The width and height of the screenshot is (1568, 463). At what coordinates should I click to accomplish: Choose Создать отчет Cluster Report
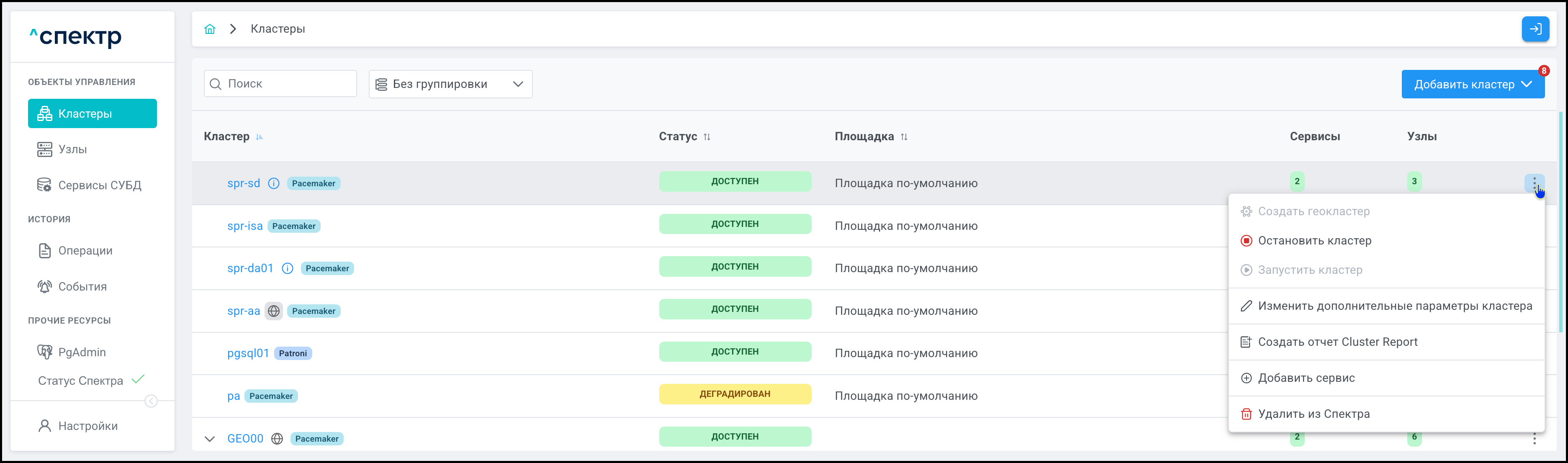[x=1337, y=342]
